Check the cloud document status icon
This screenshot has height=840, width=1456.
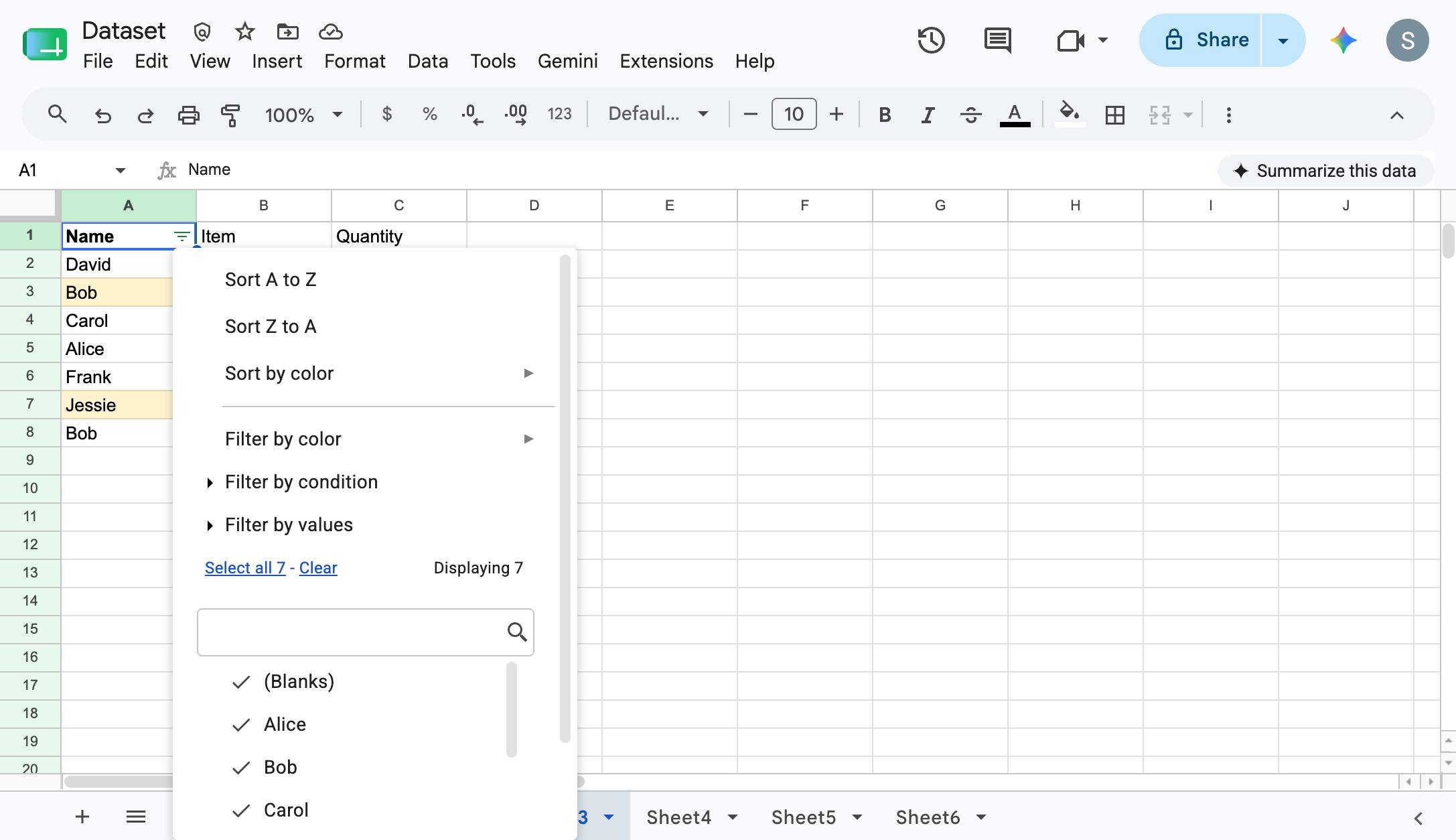[x=331, y=31]
